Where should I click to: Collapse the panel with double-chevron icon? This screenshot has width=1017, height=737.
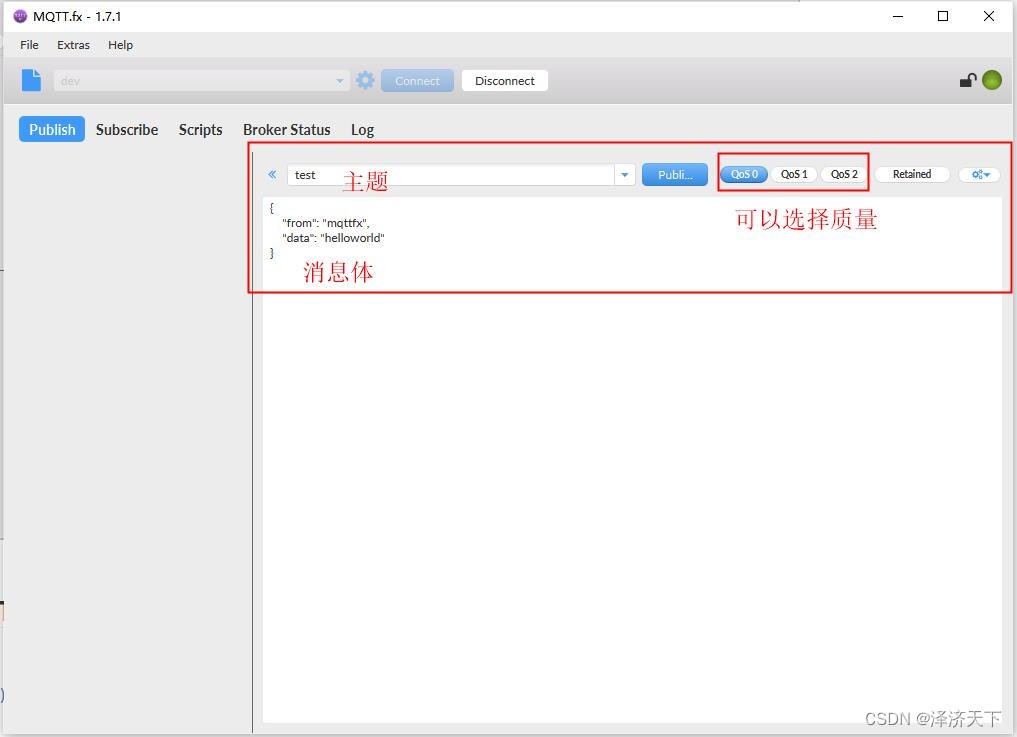point(272,175)
